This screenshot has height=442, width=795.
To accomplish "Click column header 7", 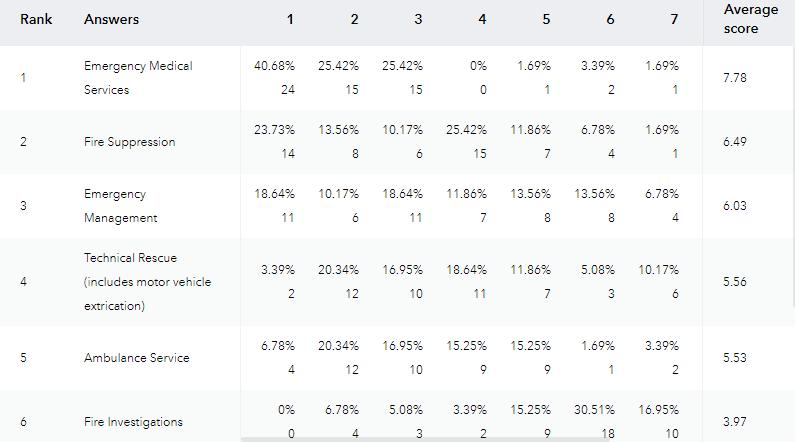I will (674, 20).
